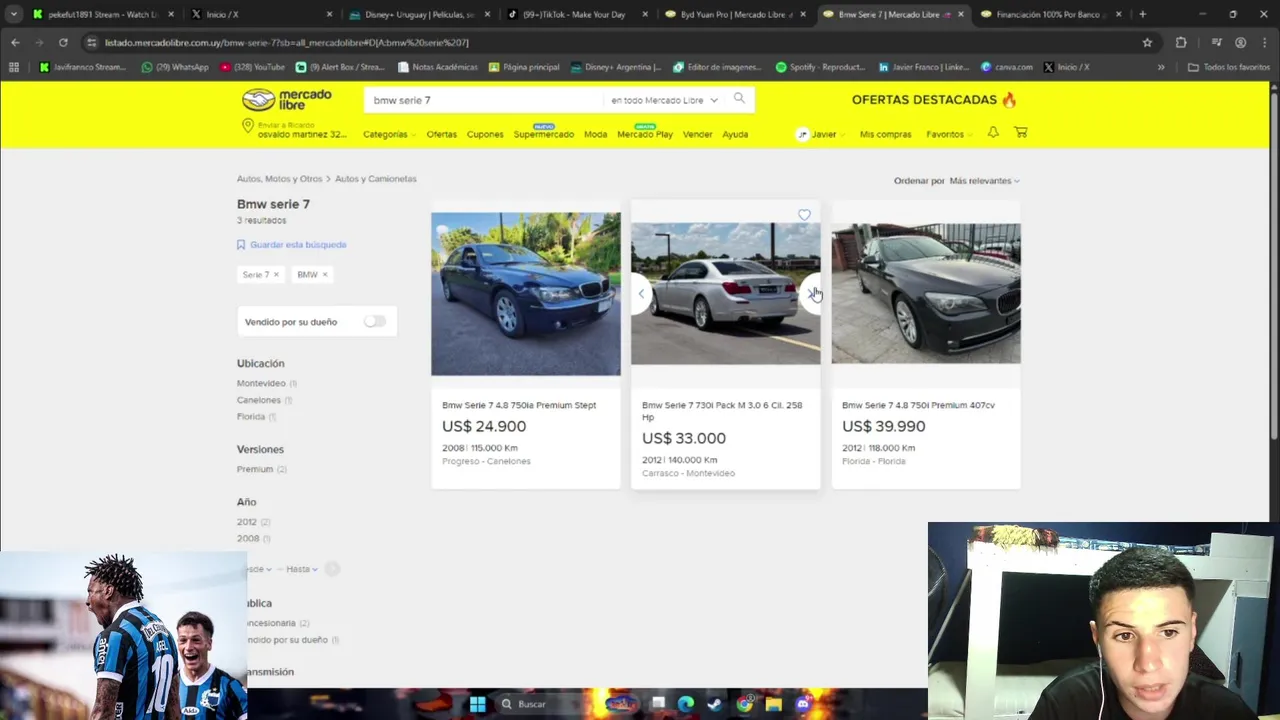Open the dark gray BMW 750i thumbnail
Viewport: 1280px width, 720px height.
coord(926,293)
